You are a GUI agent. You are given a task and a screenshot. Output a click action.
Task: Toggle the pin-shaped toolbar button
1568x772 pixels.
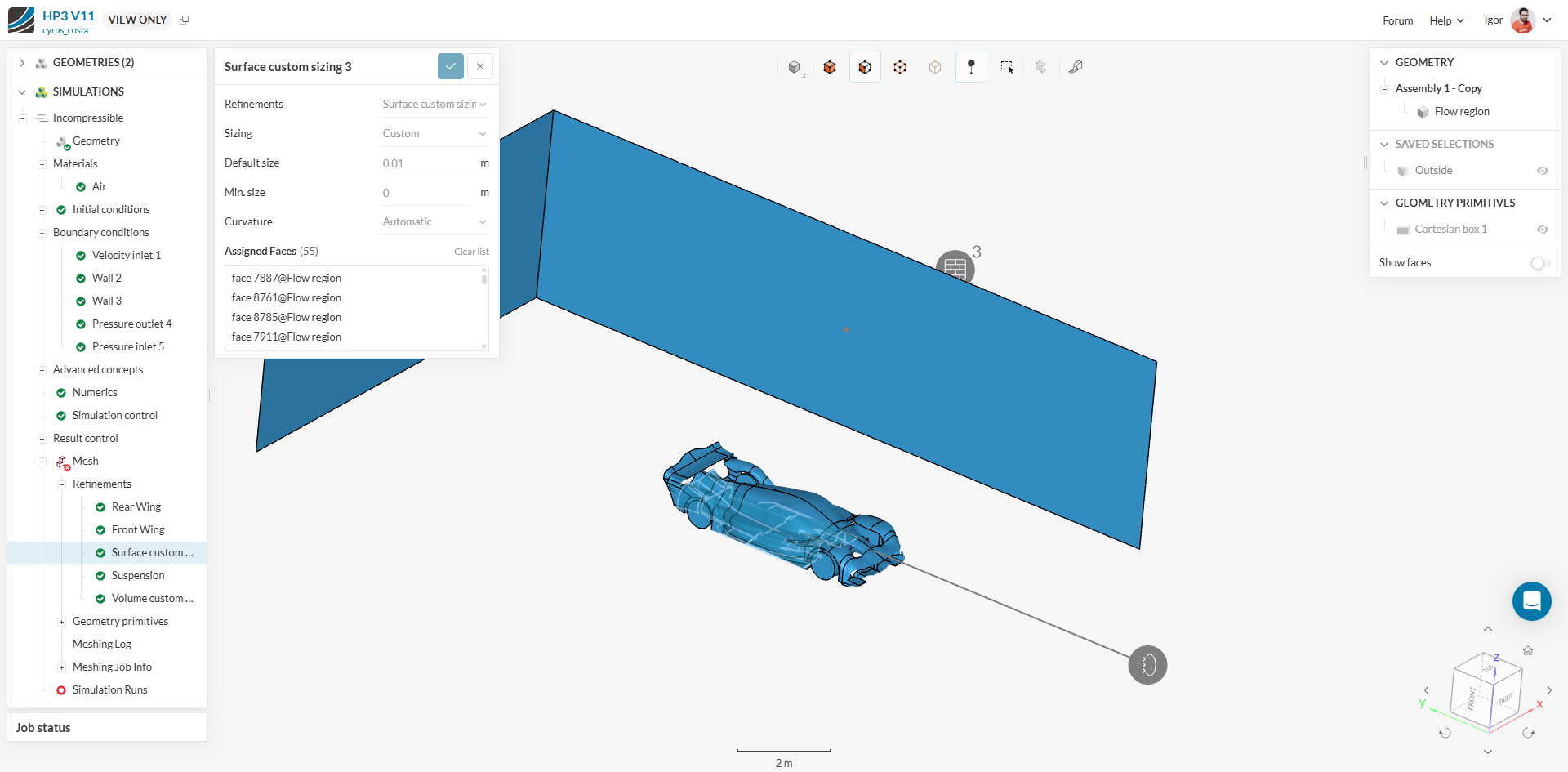tap(971, 67)
